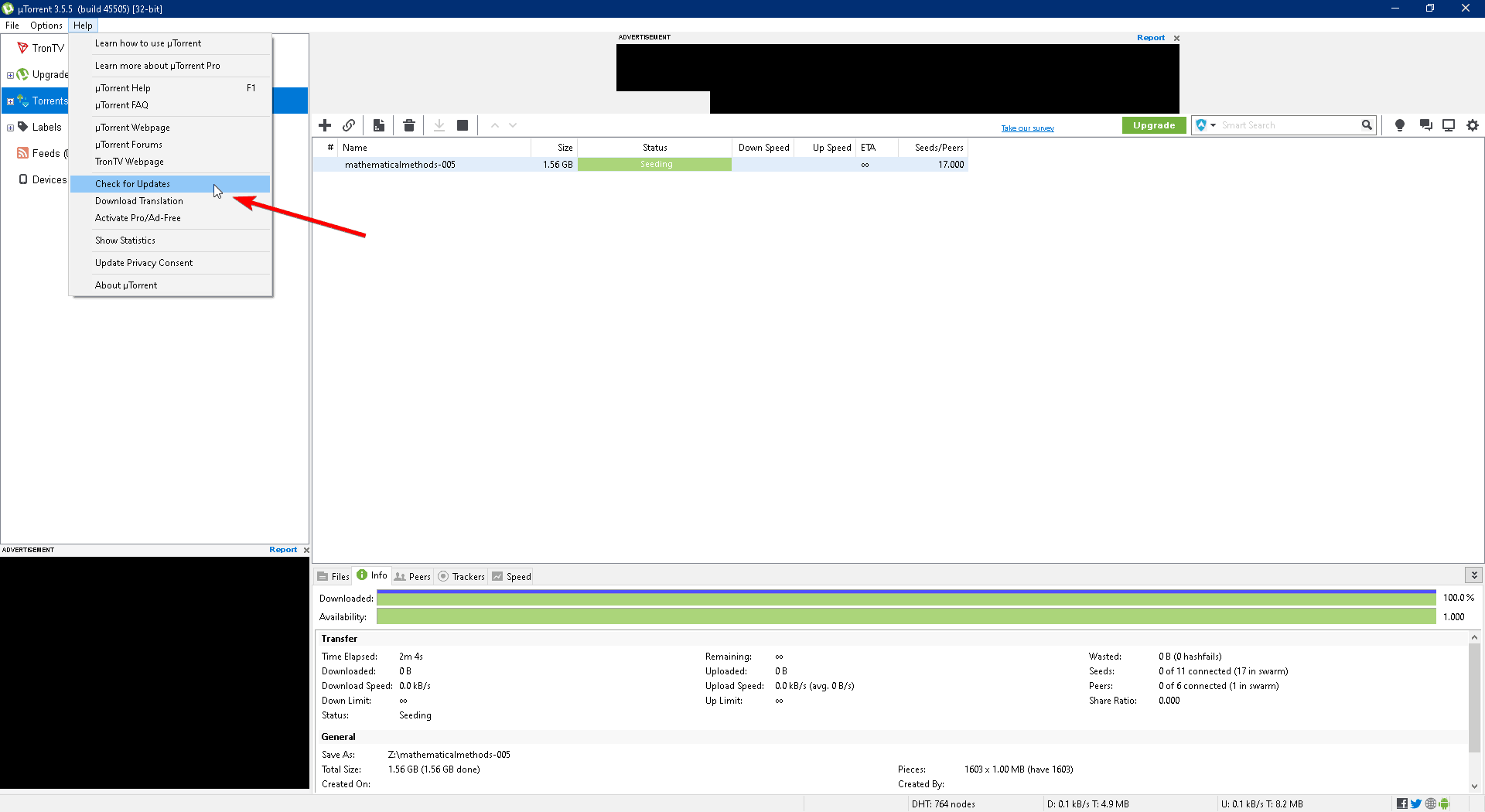This screenshot has height=812, width=1485.
Task: Expand the Labels sidebar node
Action: coord(10,128)
